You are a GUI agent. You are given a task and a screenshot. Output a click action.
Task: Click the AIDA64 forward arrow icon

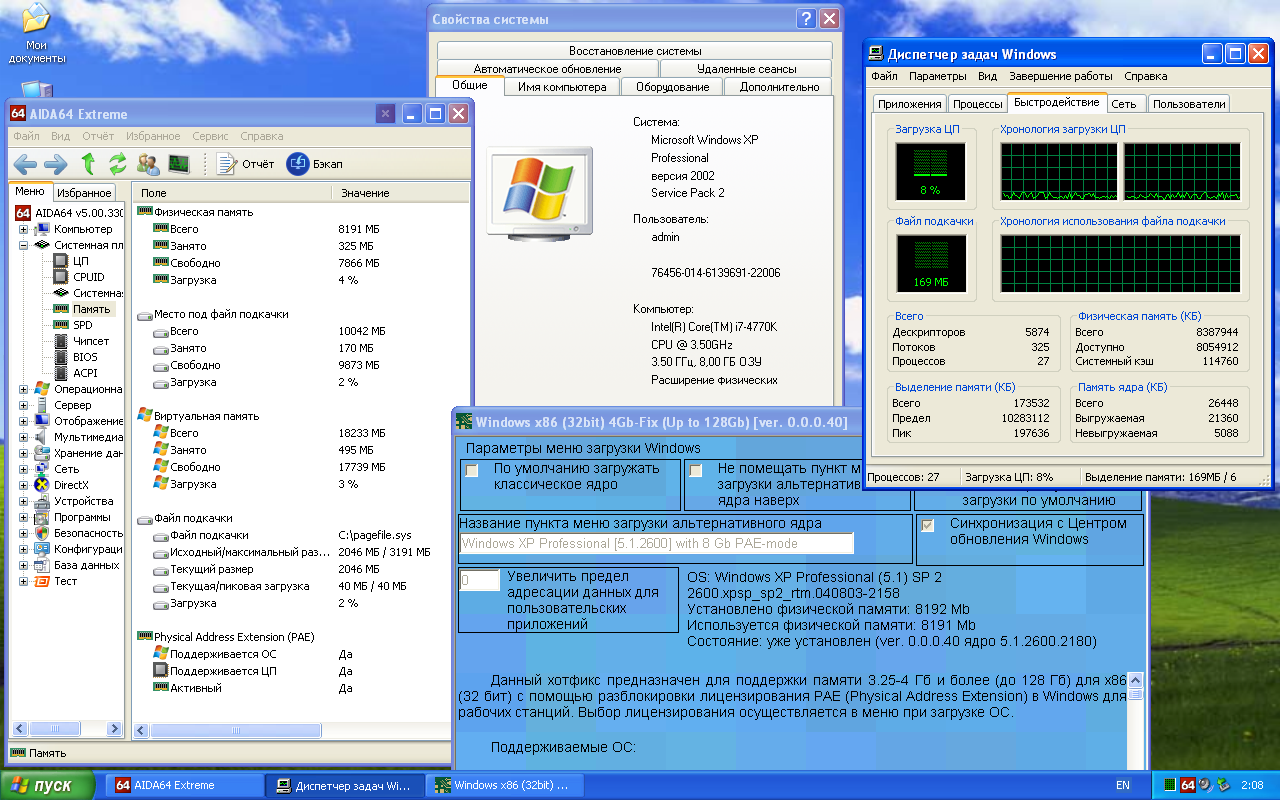pyautogui.click(x=55, y=164)
